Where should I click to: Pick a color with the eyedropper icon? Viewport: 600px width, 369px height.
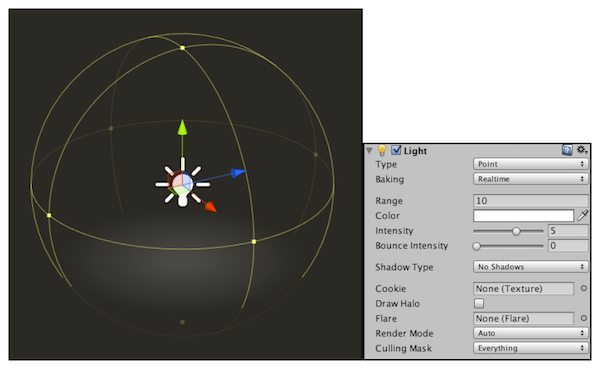coord(582,216)
